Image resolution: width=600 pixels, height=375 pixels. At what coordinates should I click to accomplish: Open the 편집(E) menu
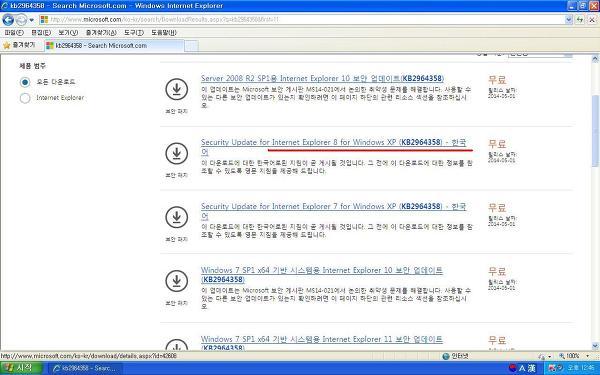tap(41, 33)
